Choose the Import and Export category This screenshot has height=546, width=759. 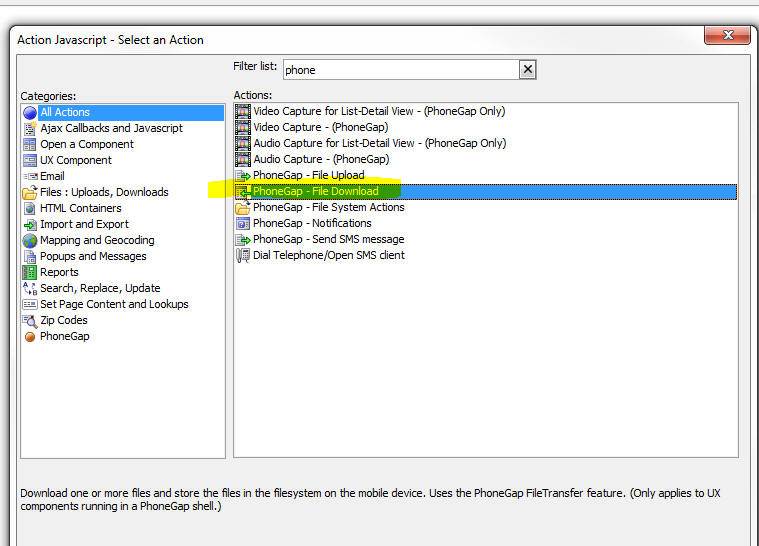coord(84,224)
